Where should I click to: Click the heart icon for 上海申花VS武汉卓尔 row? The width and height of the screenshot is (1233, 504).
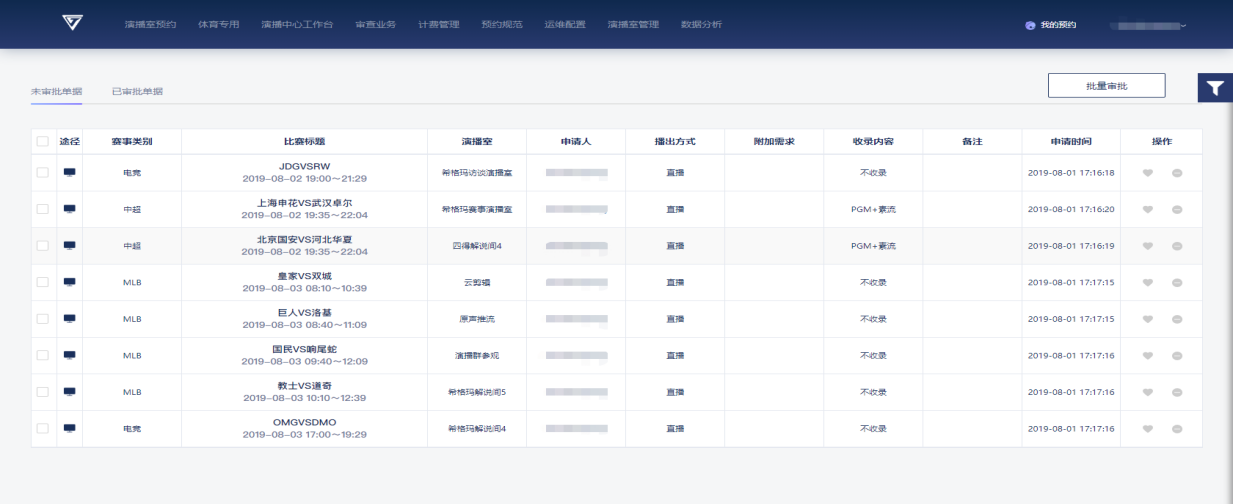point(1148,209)
